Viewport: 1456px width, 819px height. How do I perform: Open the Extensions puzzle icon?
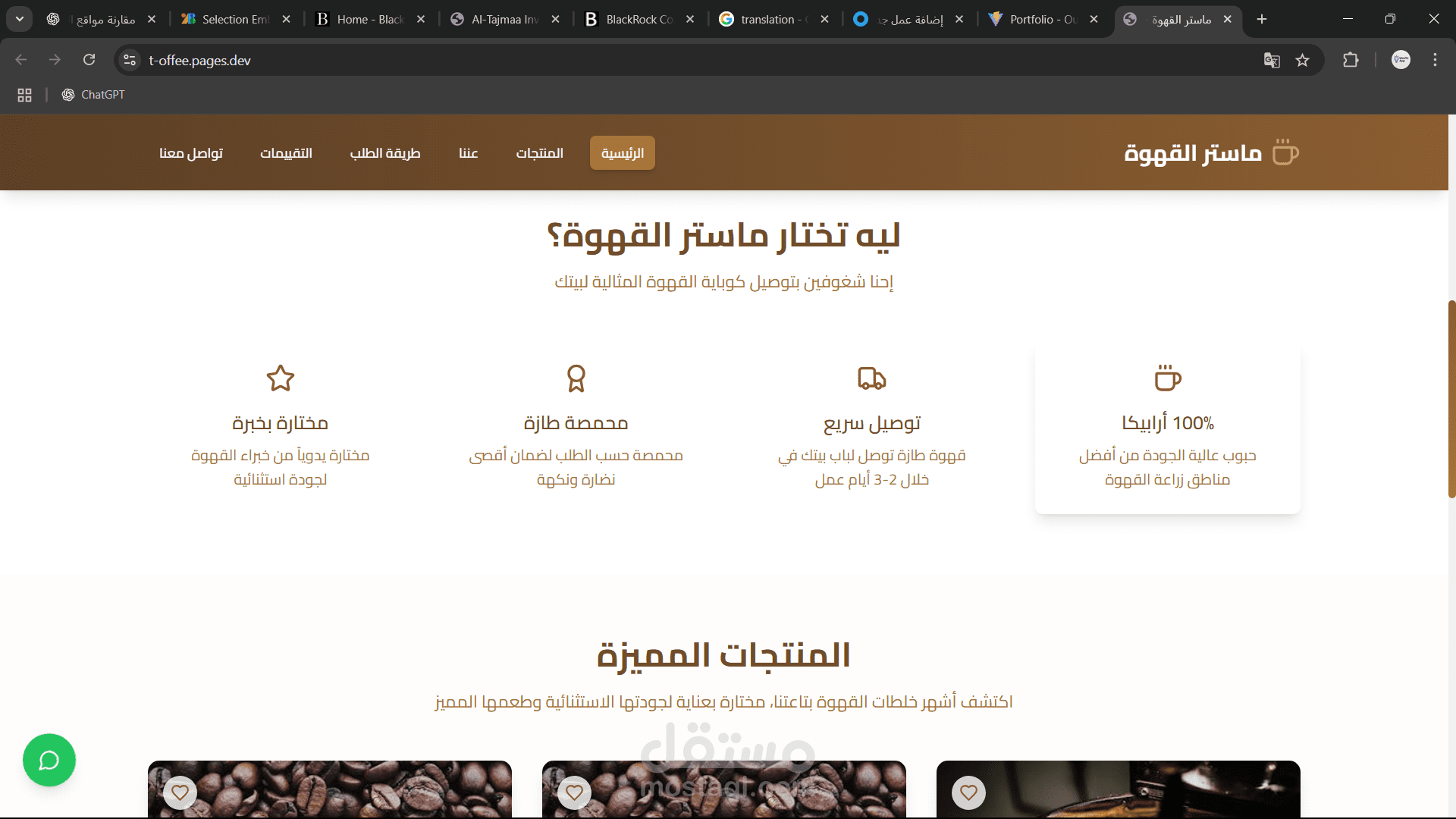(1351, 60)
